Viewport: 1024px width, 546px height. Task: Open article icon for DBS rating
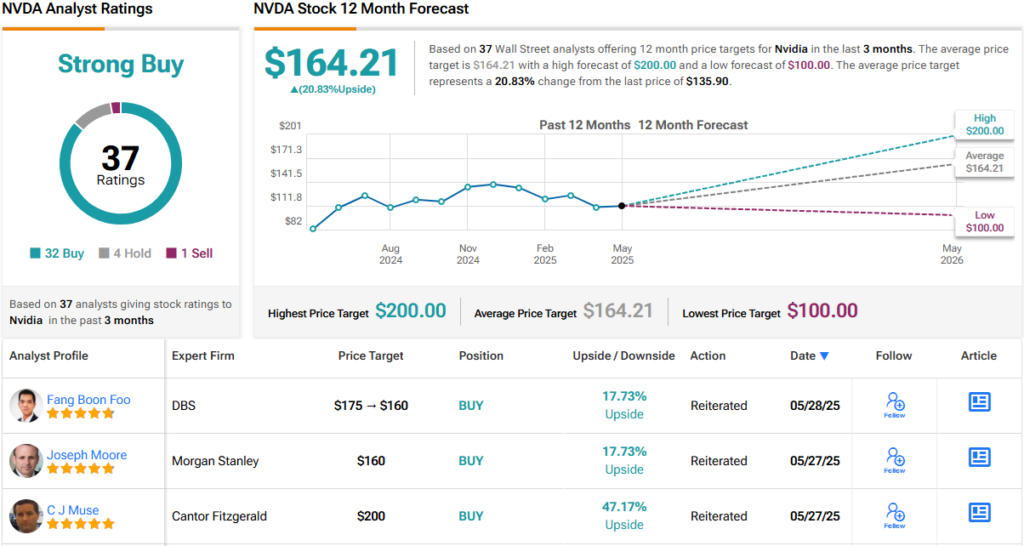[x=979, y=402]
